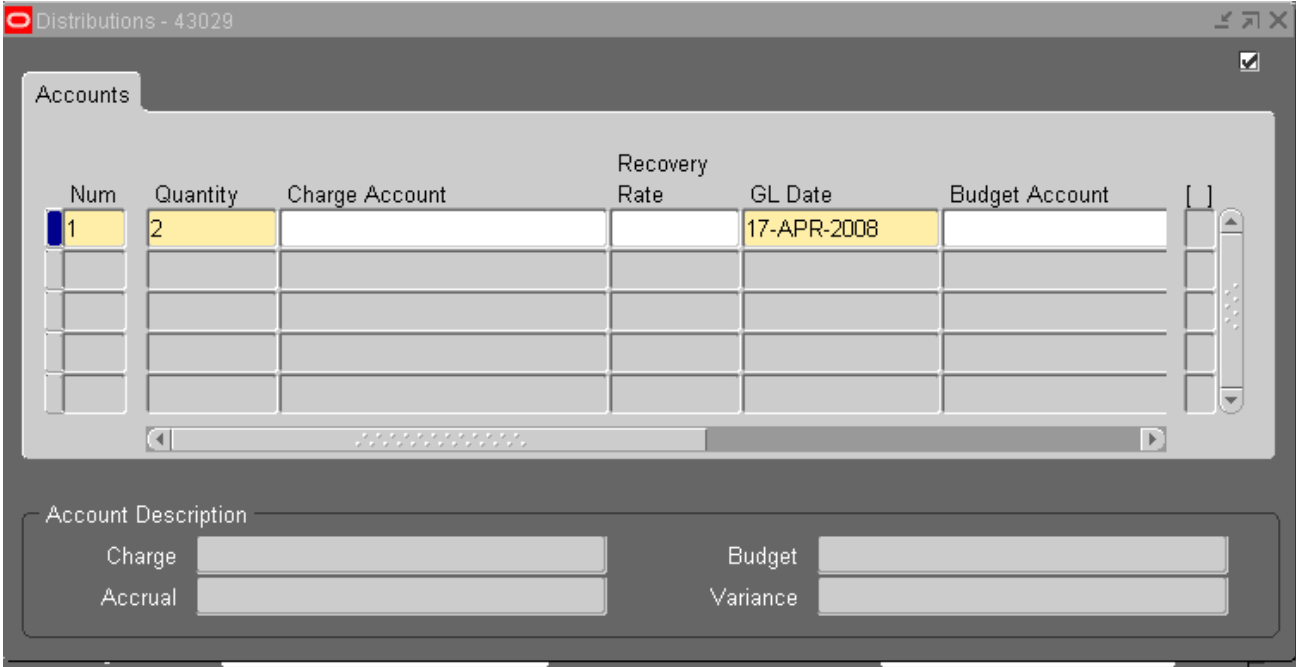This screenshot has width=1296, height=667.
Task: Click the horizontal scrollbar thumb
Action: [440, 439]
